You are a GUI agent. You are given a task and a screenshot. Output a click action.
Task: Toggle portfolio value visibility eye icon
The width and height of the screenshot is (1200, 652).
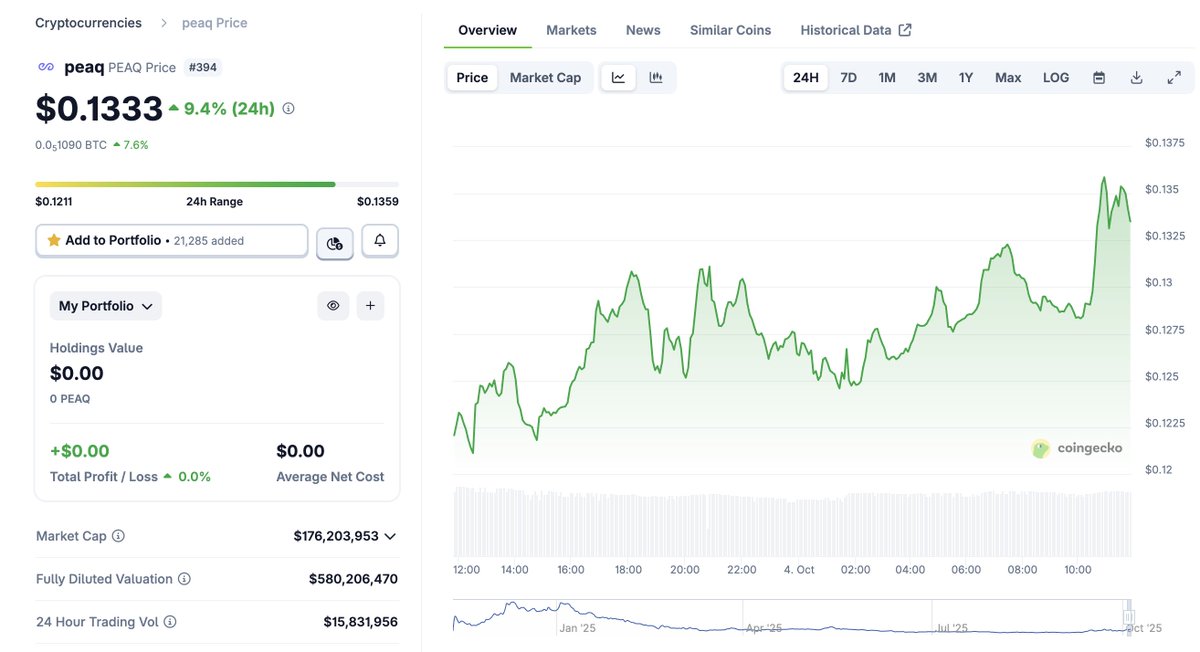[x=333, y=306]
